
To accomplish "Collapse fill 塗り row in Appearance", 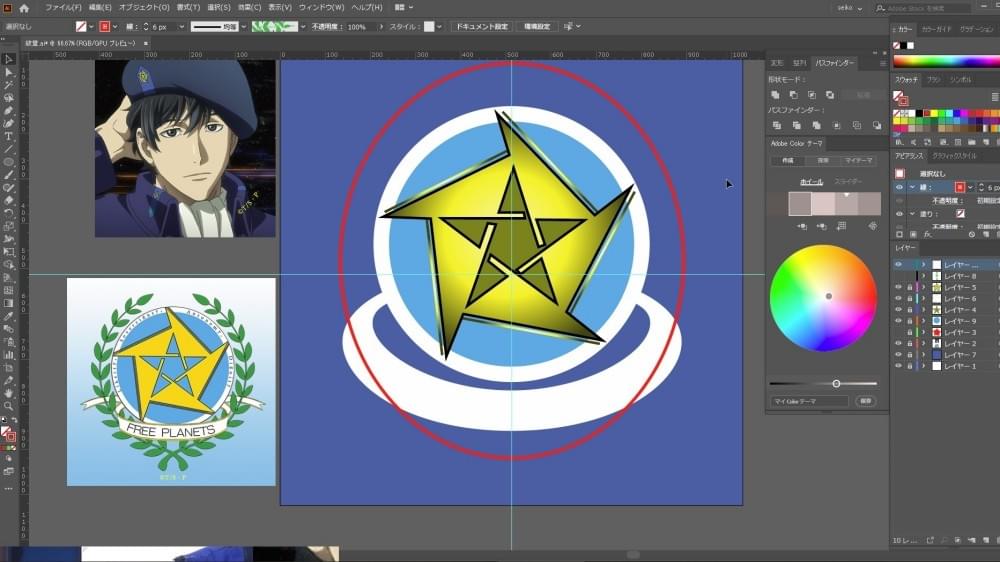I will pyautogui.click(x=912, y=214).
